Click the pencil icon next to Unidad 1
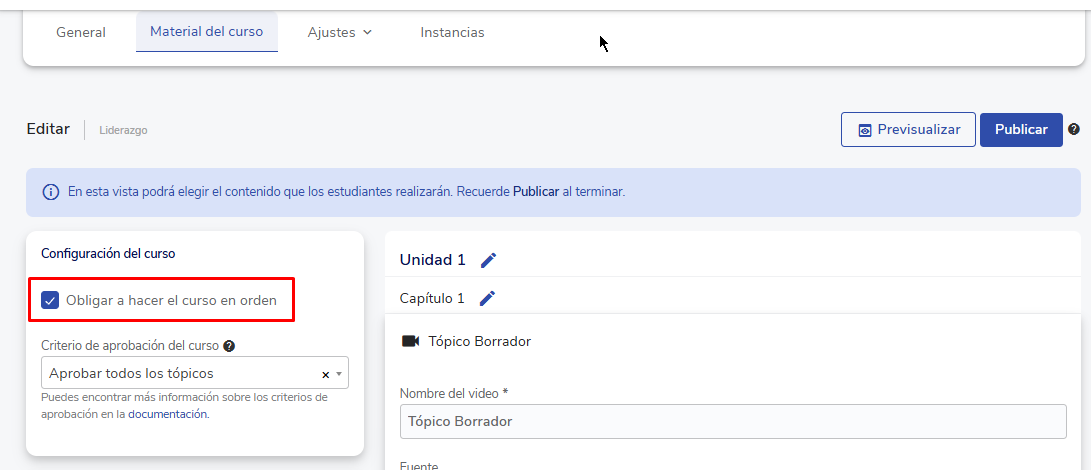 488,261
